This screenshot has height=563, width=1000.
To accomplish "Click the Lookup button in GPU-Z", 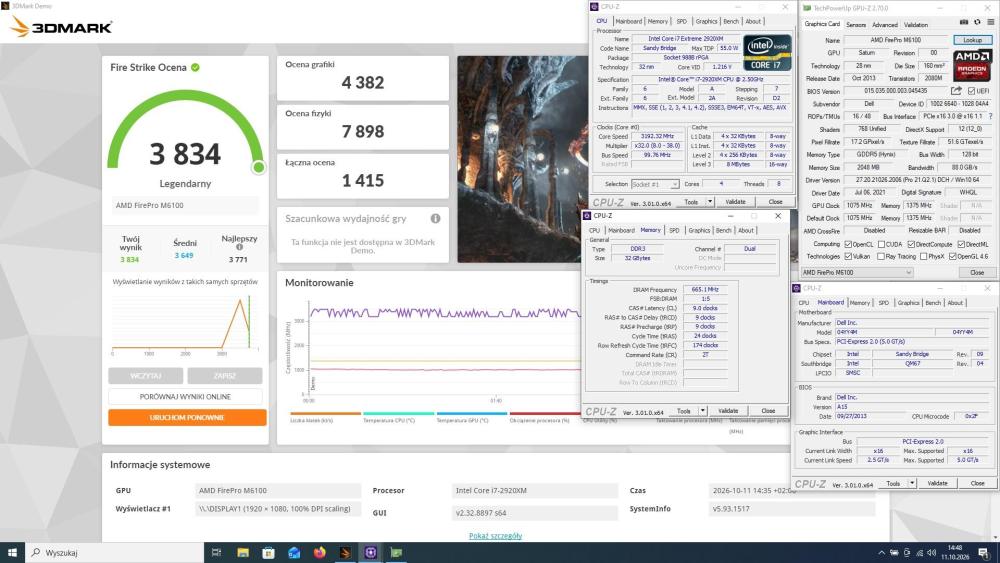I will click(973, 40).
